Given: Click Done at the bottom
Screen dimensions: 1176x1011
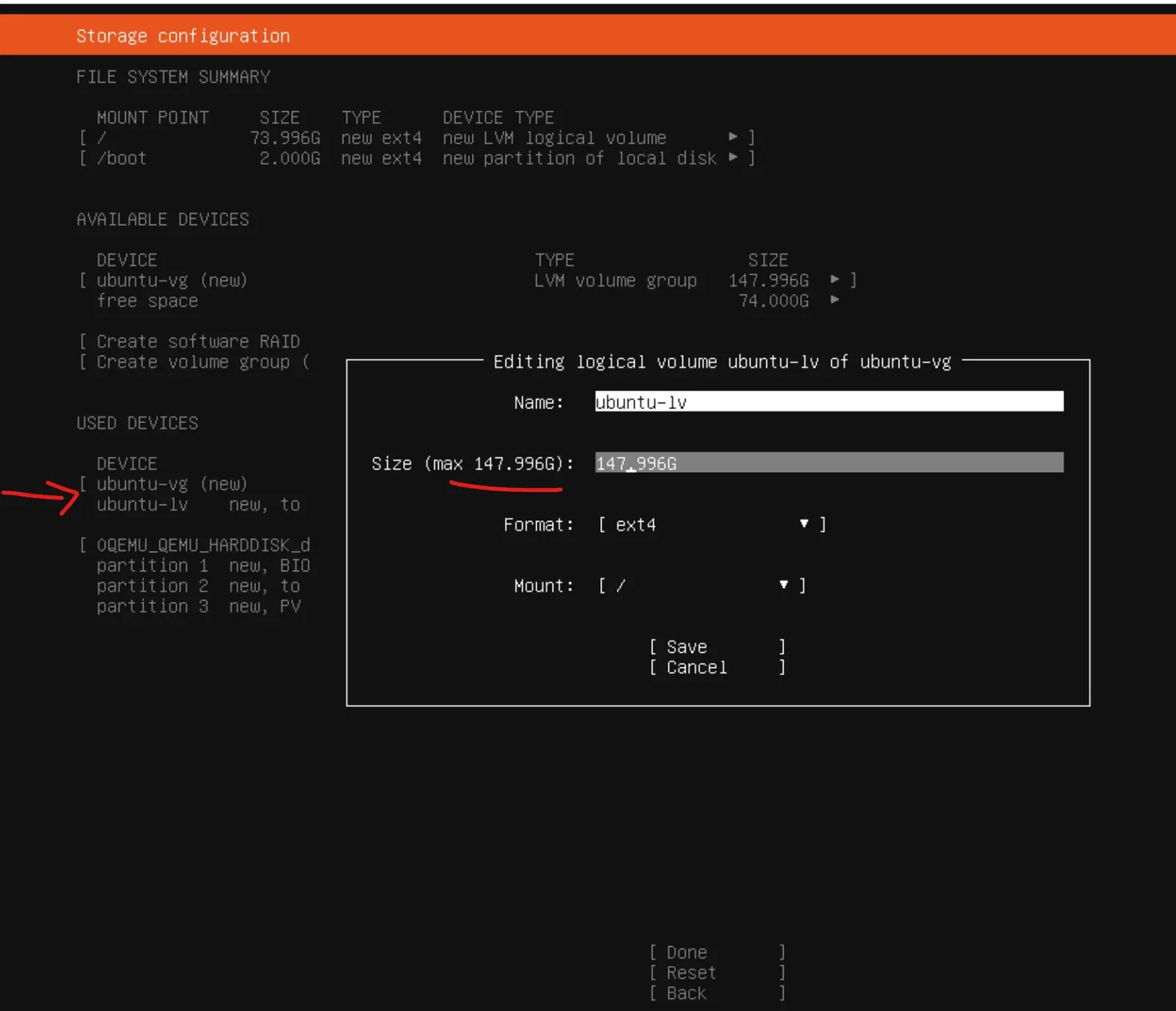Looking at the screenshot, I should [717, 952].
